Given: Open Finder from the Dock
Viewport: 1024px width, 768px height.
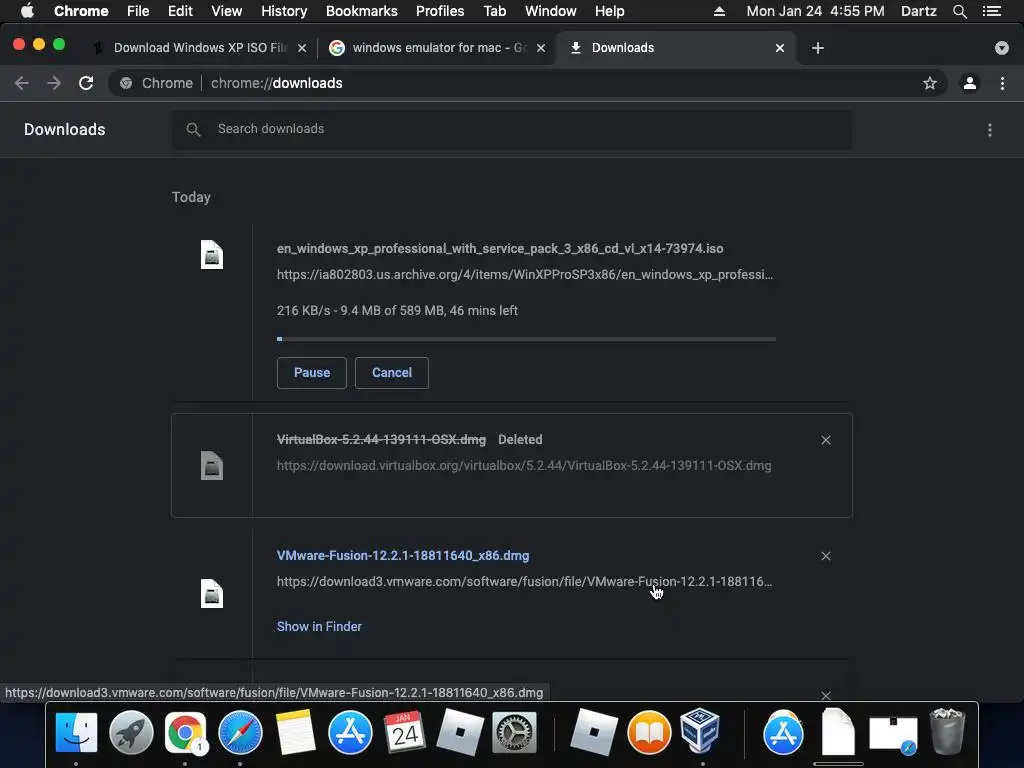Looking at the screenshot, I should pos(76,732).
